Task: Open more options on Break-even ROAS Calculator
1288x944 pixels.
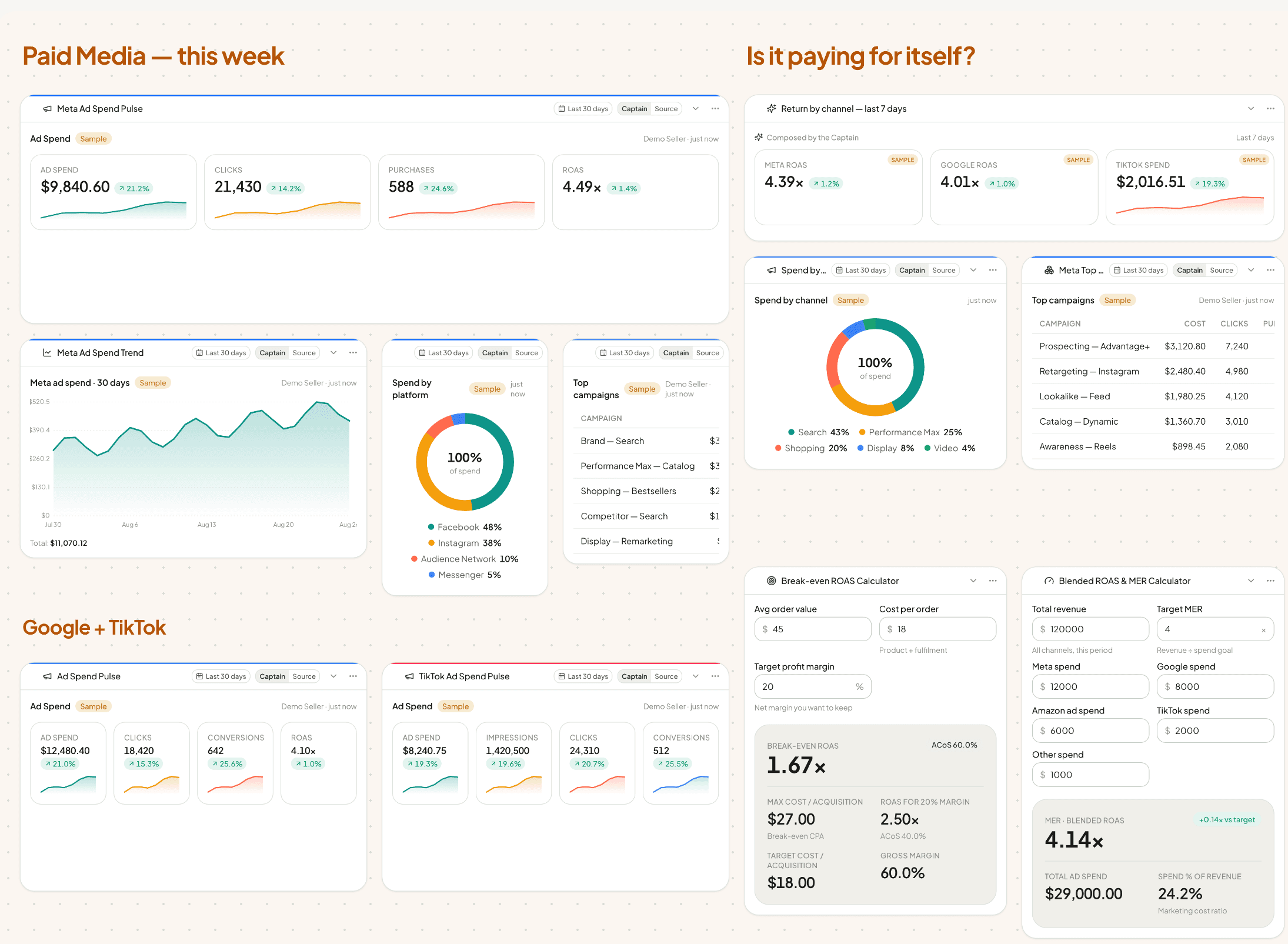Action: pos(993,581)
